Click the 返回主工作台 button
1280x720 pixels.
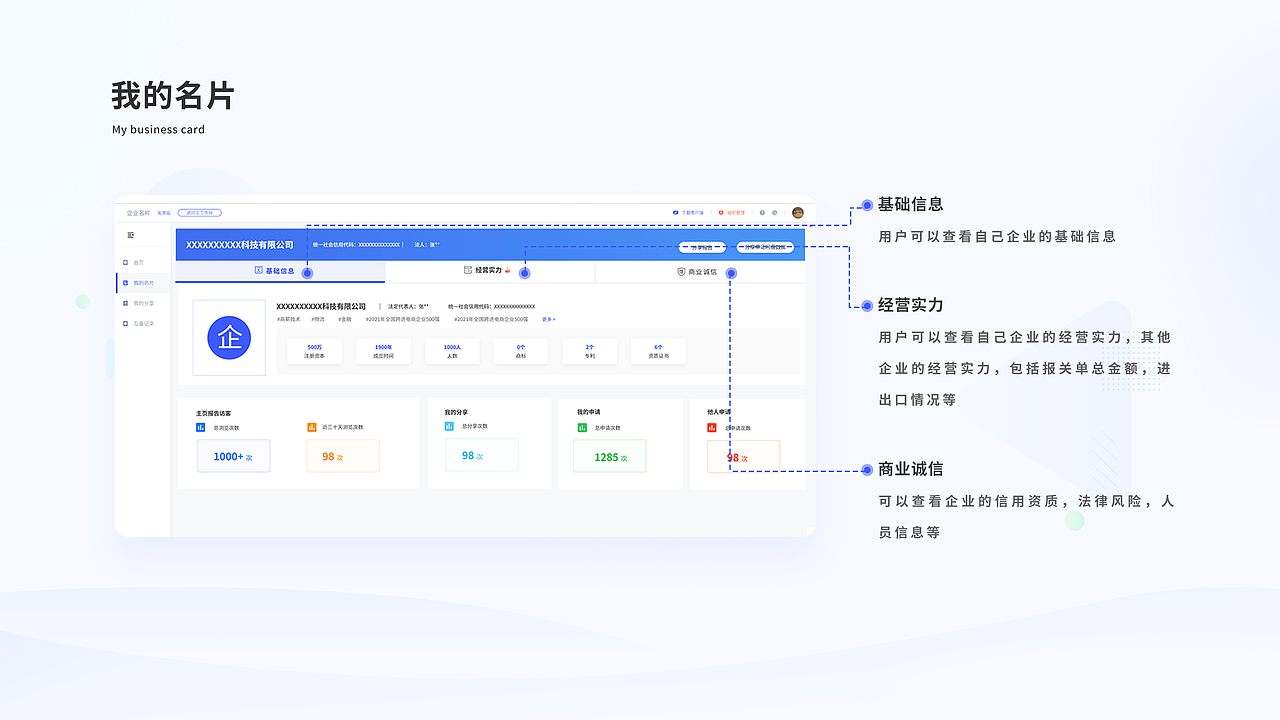tap(199, 213)
